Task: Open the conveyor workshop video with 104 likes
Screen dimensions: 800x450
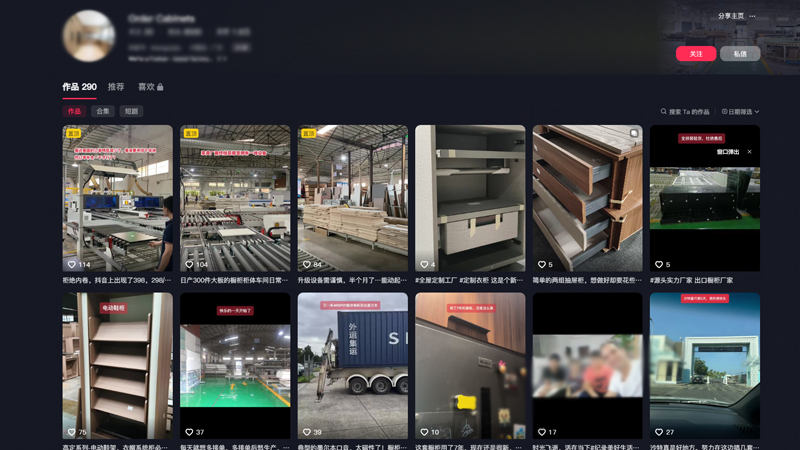Action: pyautogui.click(x=235, y=198)
